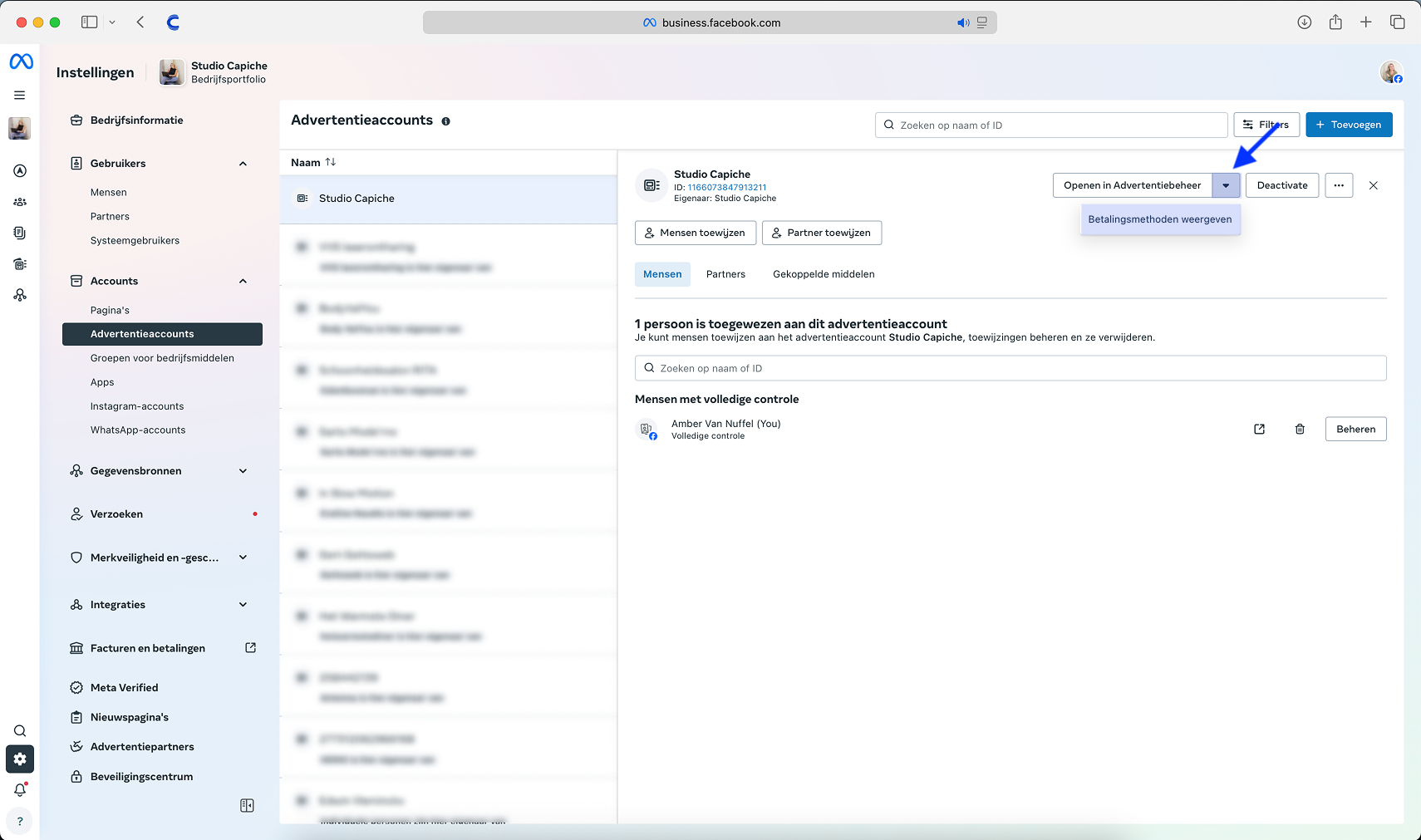
Task: Close the Studio Capiche details panel
Action: [x=1374, y=185]
